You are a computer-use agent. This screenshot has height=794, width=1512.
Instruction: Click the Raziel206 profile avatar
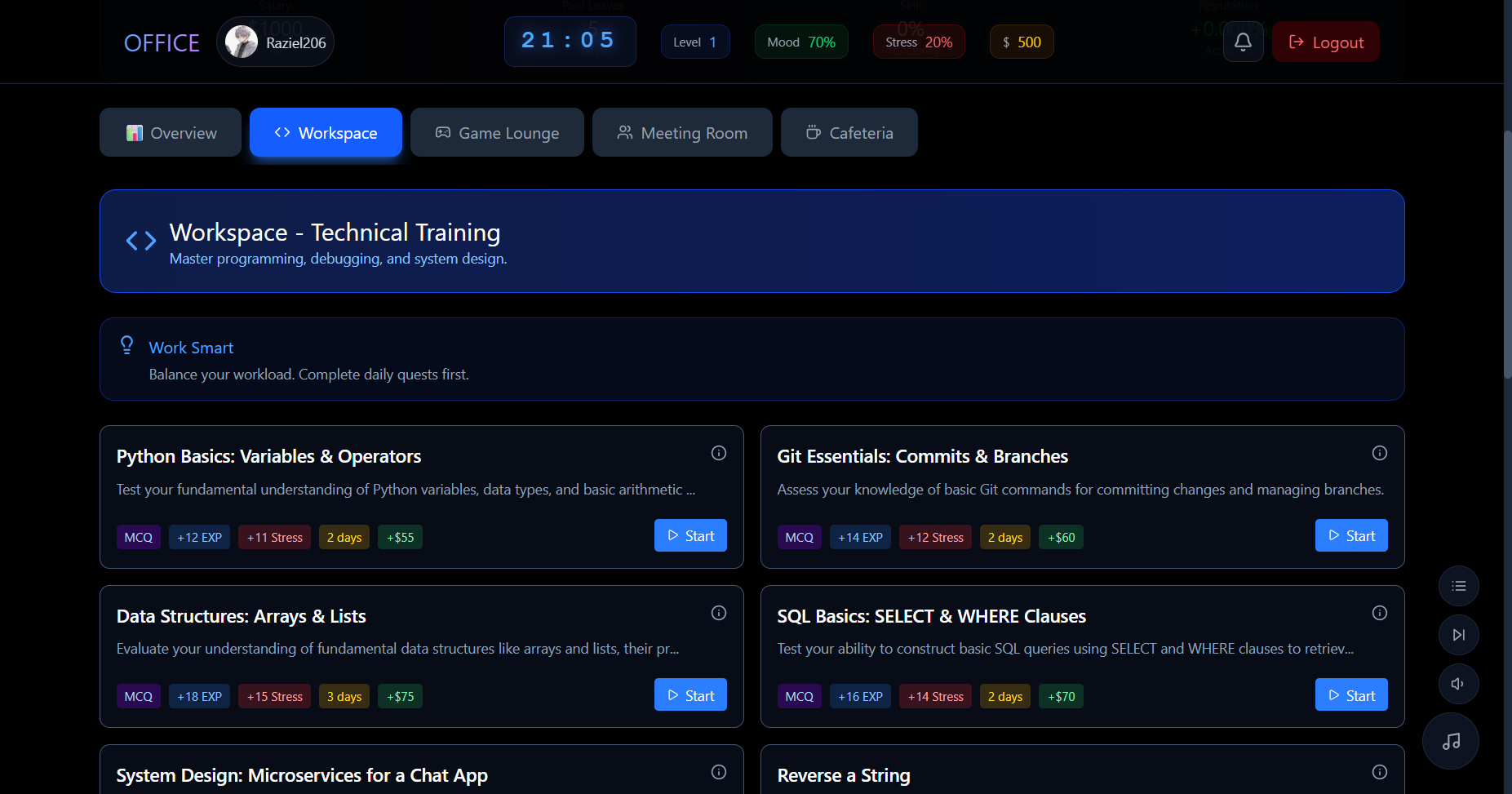coord(242,42)
